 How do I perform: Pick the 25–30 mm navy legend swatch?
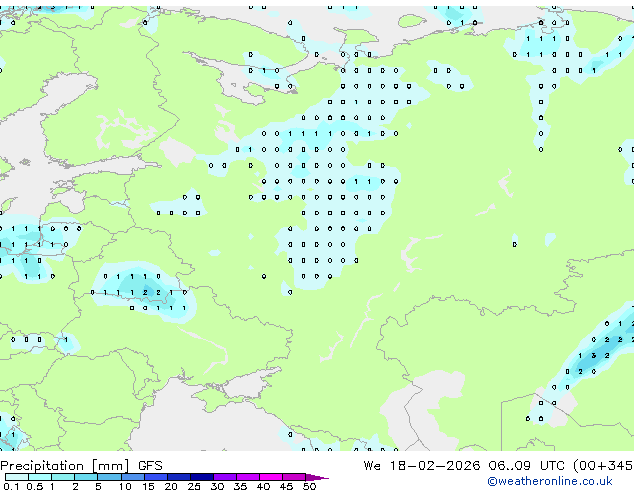(x=201, y=477)
